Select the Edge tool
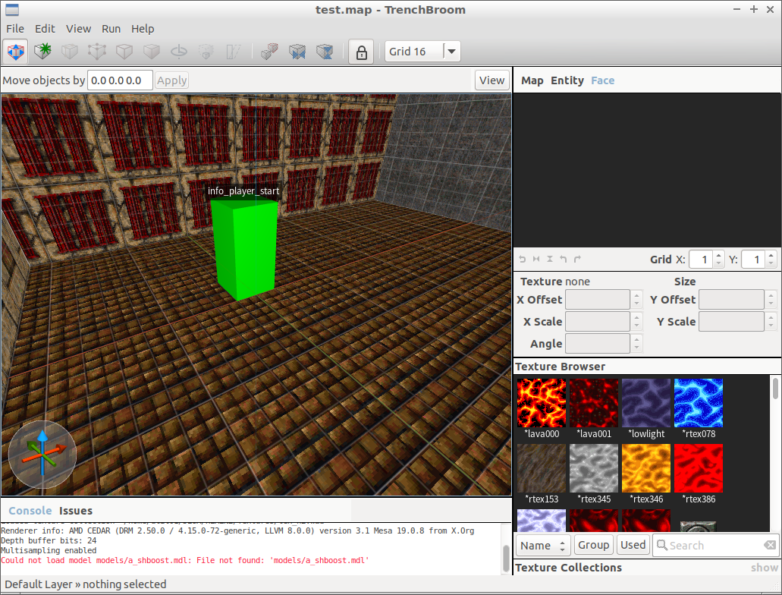This screenshot has width=782, height=595. click(x=124, y=51)
